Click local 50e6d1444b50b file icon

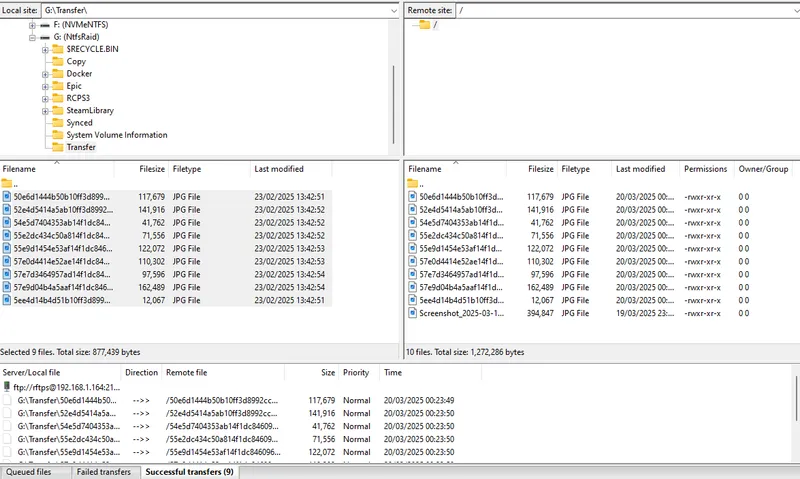pyautogui.click(x=7, y=196)
